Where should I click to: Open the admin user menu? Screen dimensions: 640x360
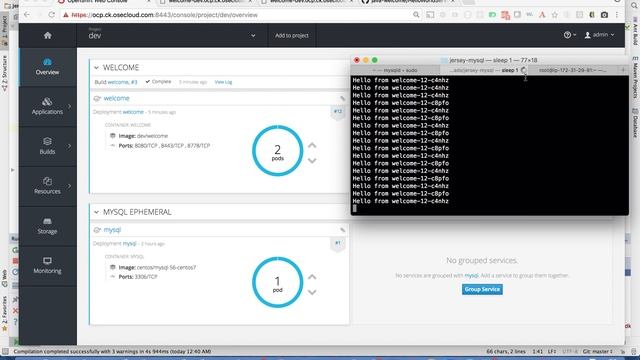(x=599, y=35)
